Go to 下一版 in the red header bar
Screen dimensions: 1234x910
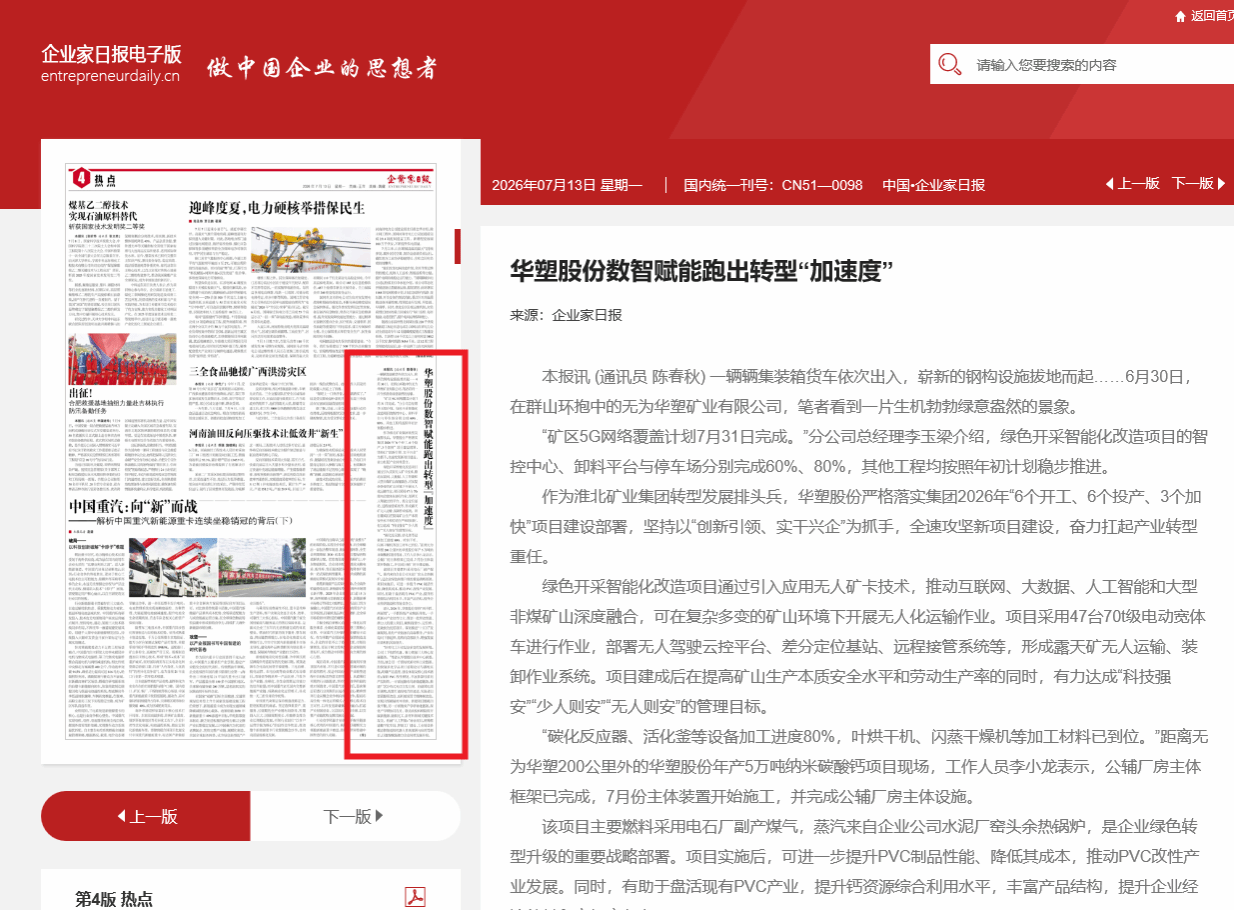point(1198,184)
